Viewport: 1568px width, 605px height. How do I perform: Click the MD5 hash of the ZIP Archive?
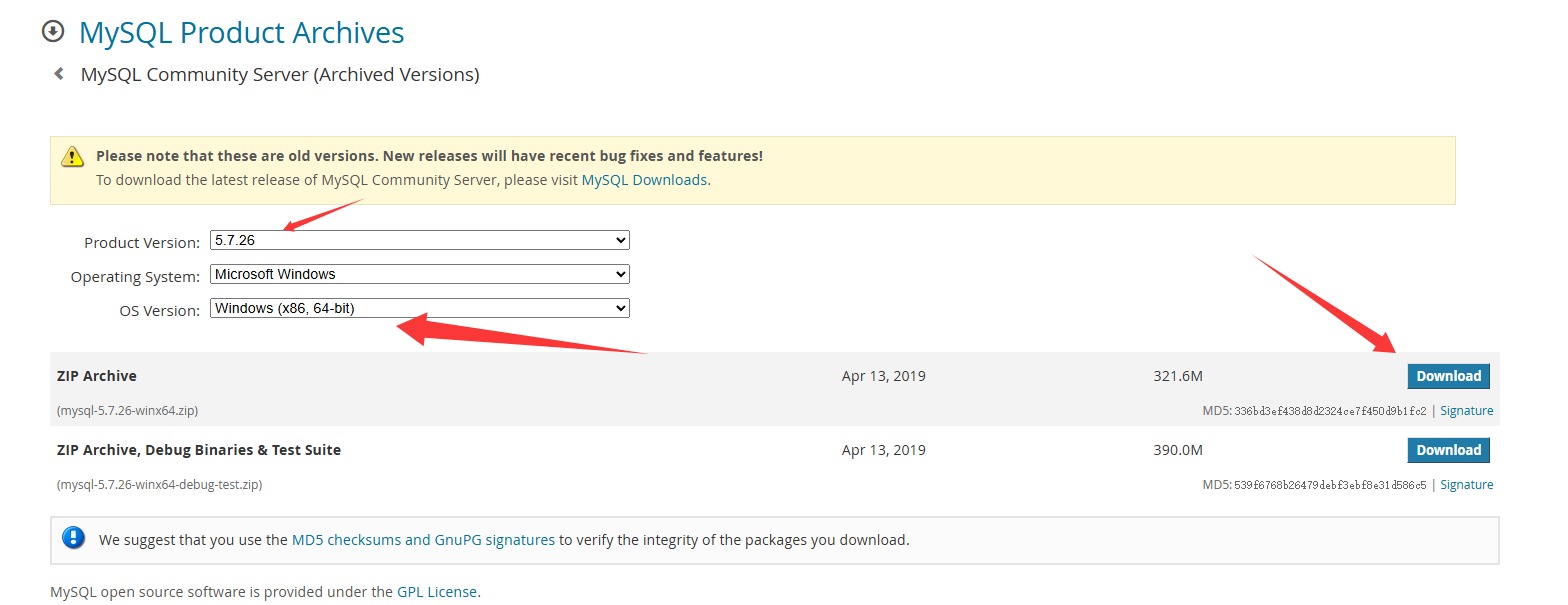coord(1330,411)
